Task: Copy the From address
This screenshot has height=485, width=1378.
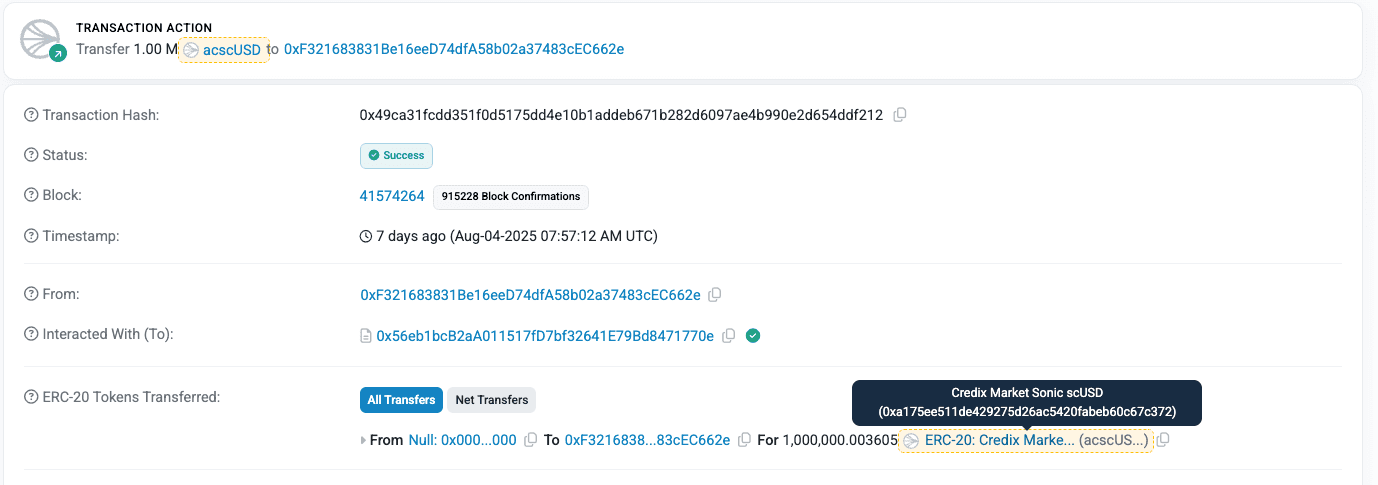Action: (715, 295)
